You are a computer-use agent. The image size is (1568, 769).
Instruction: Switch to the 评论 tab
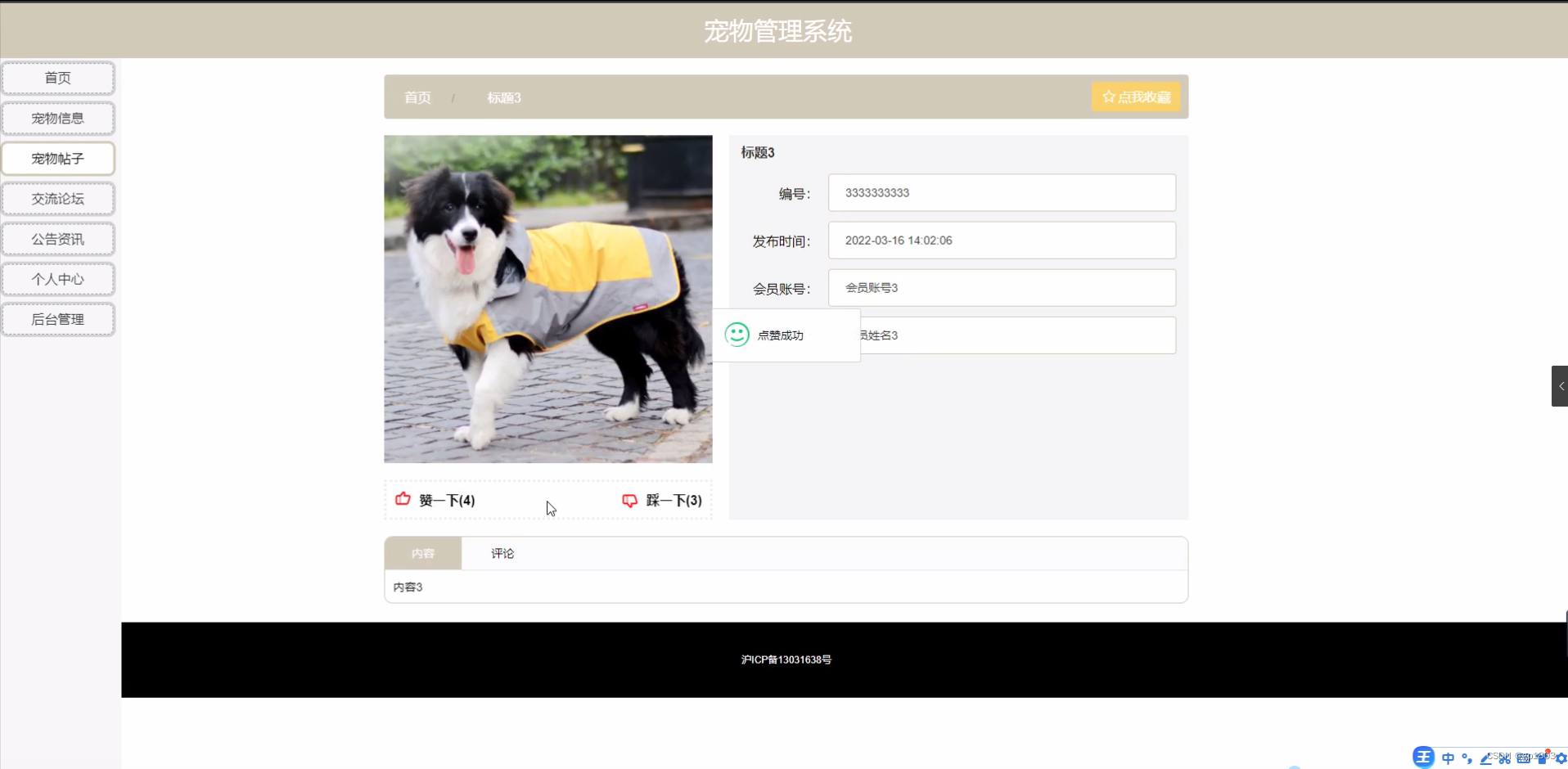tap(502, 553)
